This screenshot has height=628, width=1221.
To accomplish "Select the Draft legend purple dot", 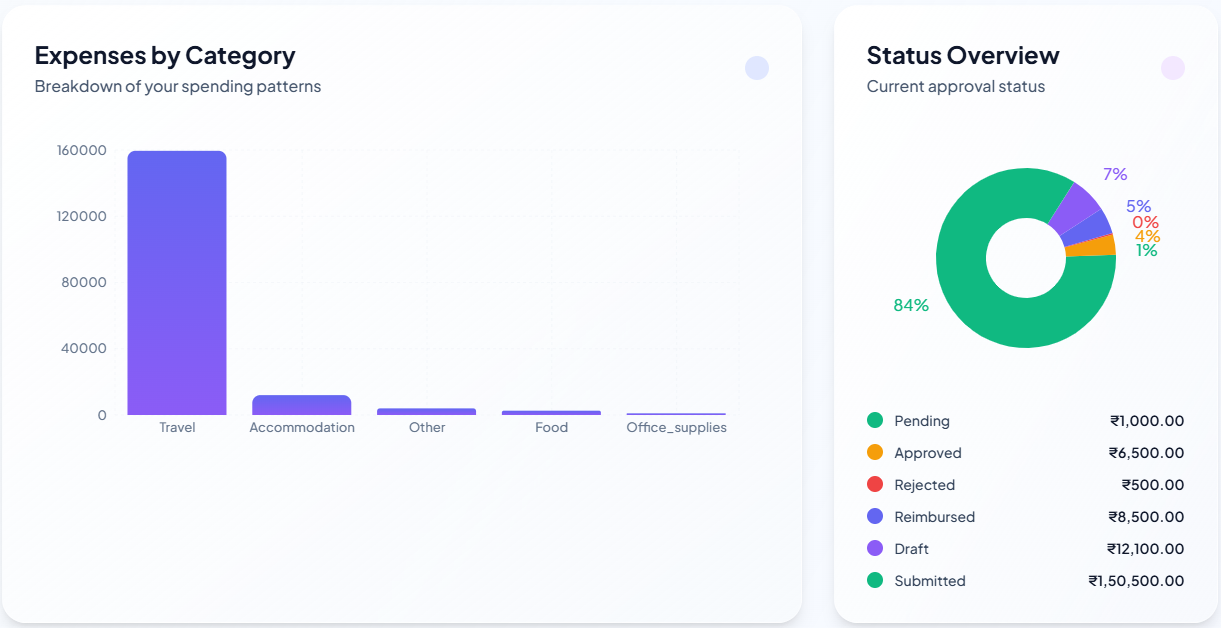I will [875, 549].
